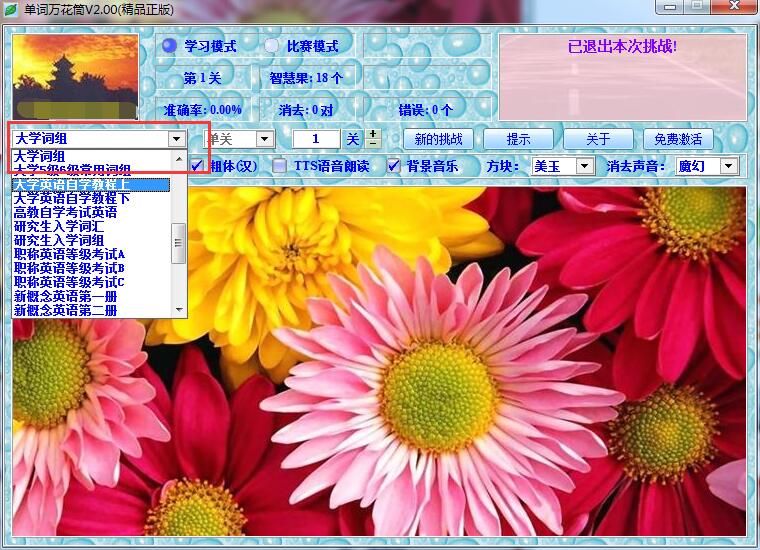Choose 大学英语自学教程上 from the list
The height and width of the screenshot is (550, 760).
click(x=91, y=185)
